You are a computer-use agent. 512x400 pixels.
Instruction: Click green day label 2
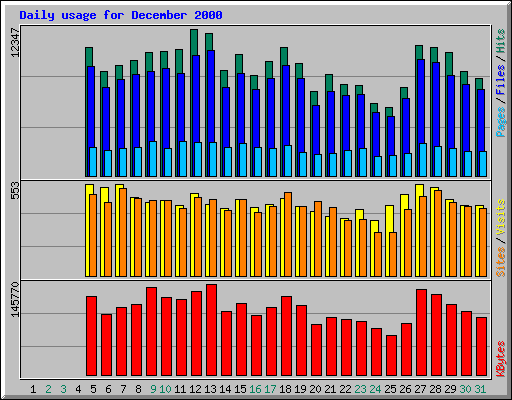[x=48, y=389]
